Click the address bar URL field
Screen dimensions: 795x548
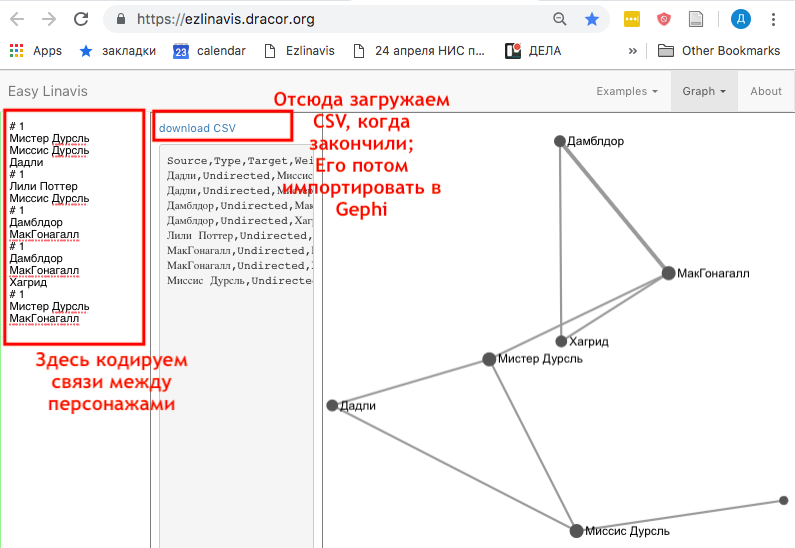pos(330,19)
